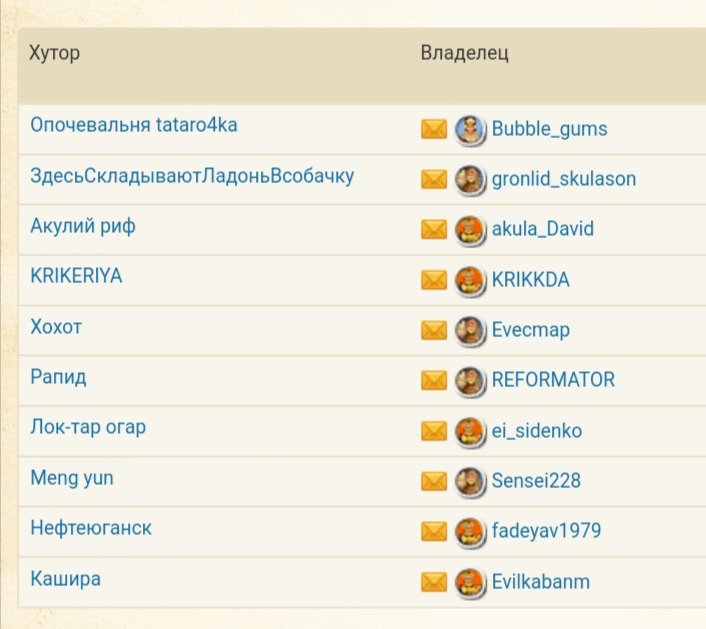
Task: Click the mail icon next to akula_David
Action: [x=434, y=229]
